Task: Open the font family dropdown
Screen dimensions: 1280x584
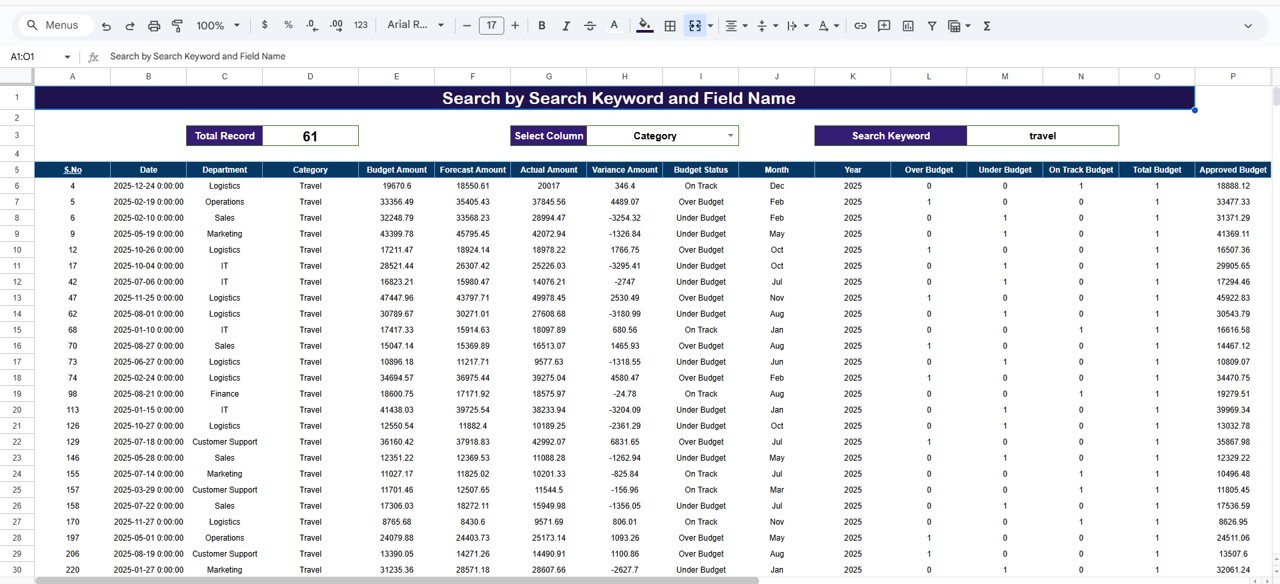Action: 410,25
